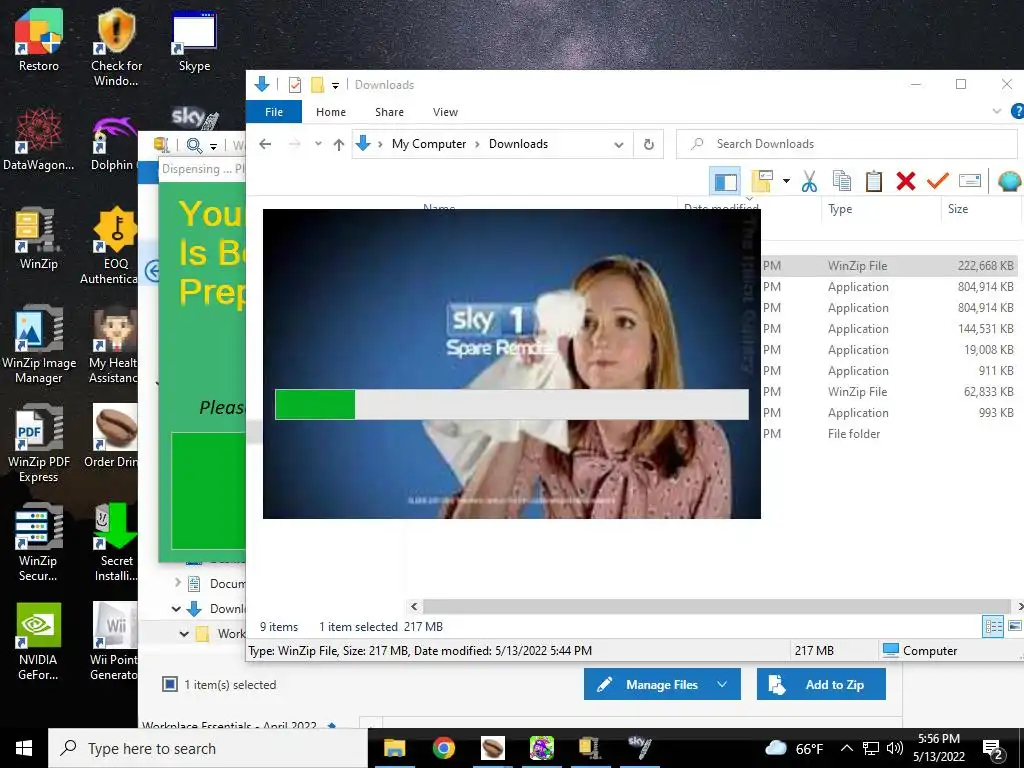The height and width of the screenshot is (768, 1024).
Task: Open dropdown arrow beside folder options icon
Action: [x=786, y=182]
